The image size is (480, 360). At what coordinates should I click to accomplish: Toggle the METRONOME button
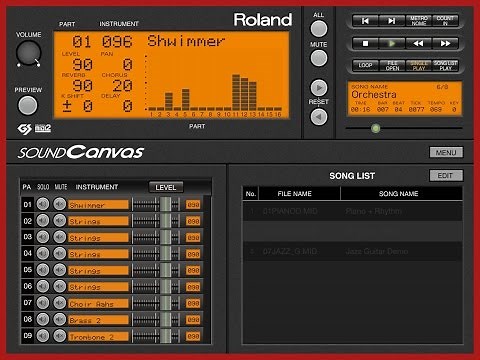418,21
